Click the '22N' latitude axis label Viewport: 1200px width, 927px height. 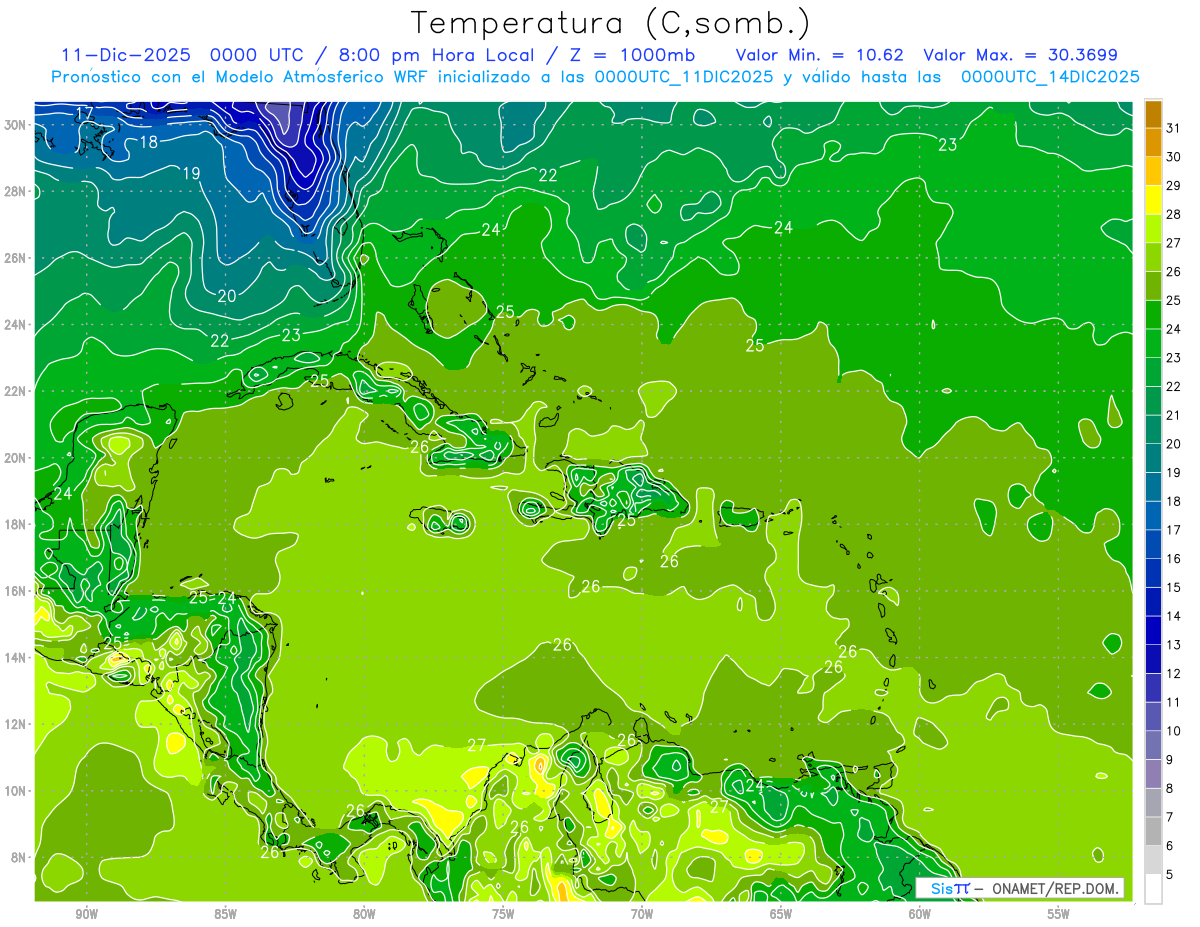[14, 391]
